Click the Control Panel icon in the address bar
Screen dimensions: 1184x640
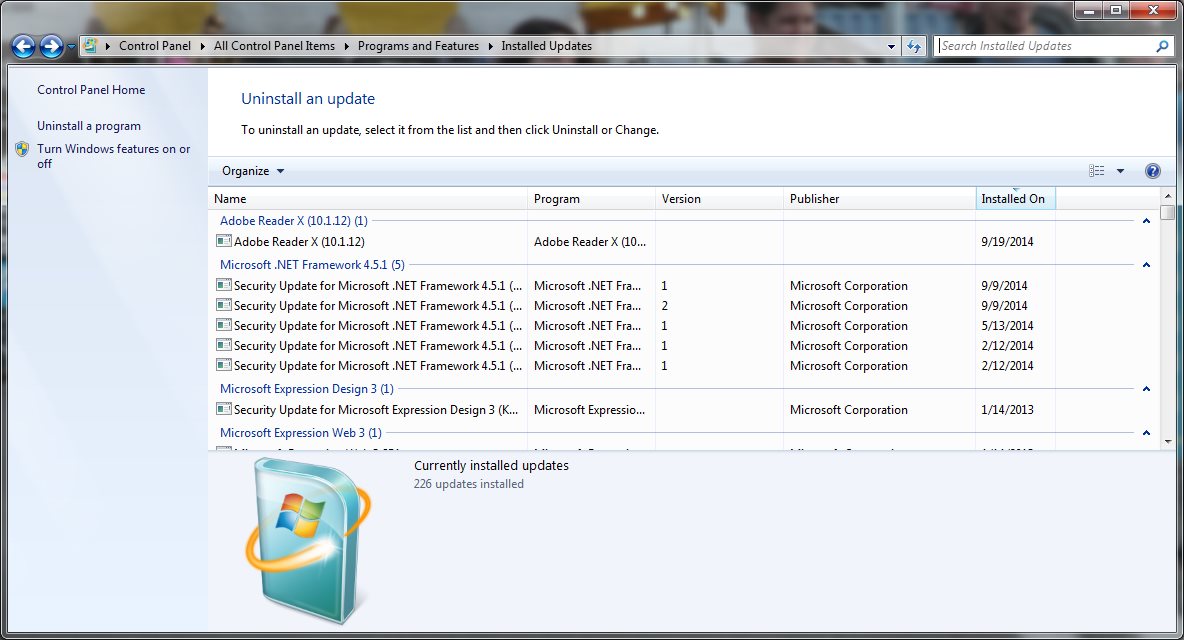tap(90, 45)
